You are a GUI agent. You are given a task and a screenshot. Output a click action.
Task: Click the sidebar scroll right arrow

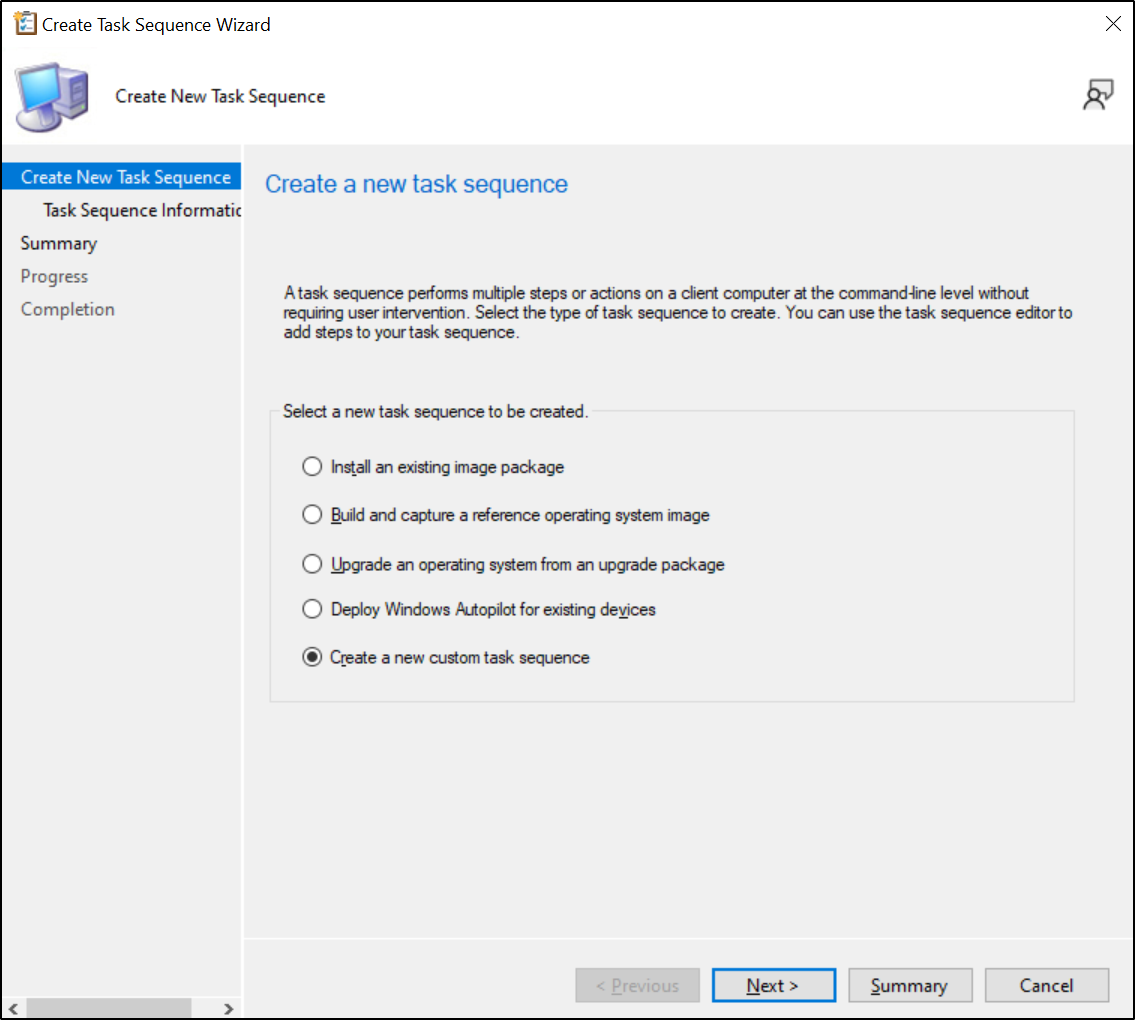pos(229,1008)
